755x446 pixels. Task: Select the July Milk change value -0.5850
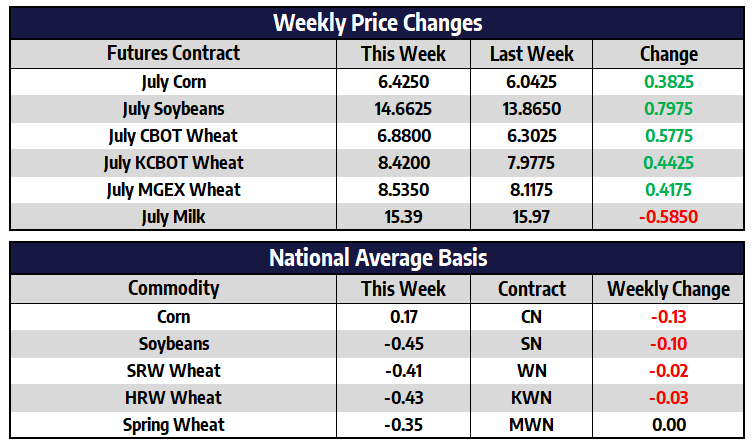tap(668, 217)
